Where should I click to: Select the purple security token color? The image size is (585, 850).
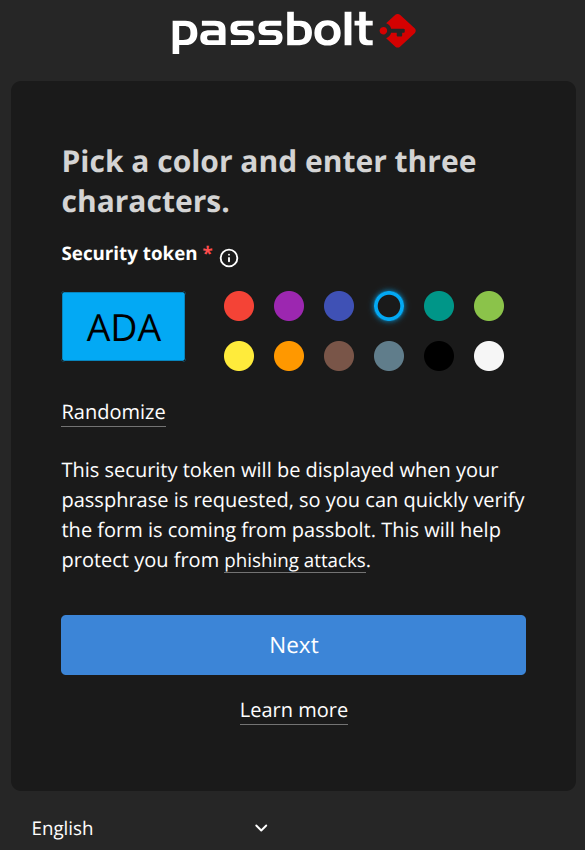point(289,306)
